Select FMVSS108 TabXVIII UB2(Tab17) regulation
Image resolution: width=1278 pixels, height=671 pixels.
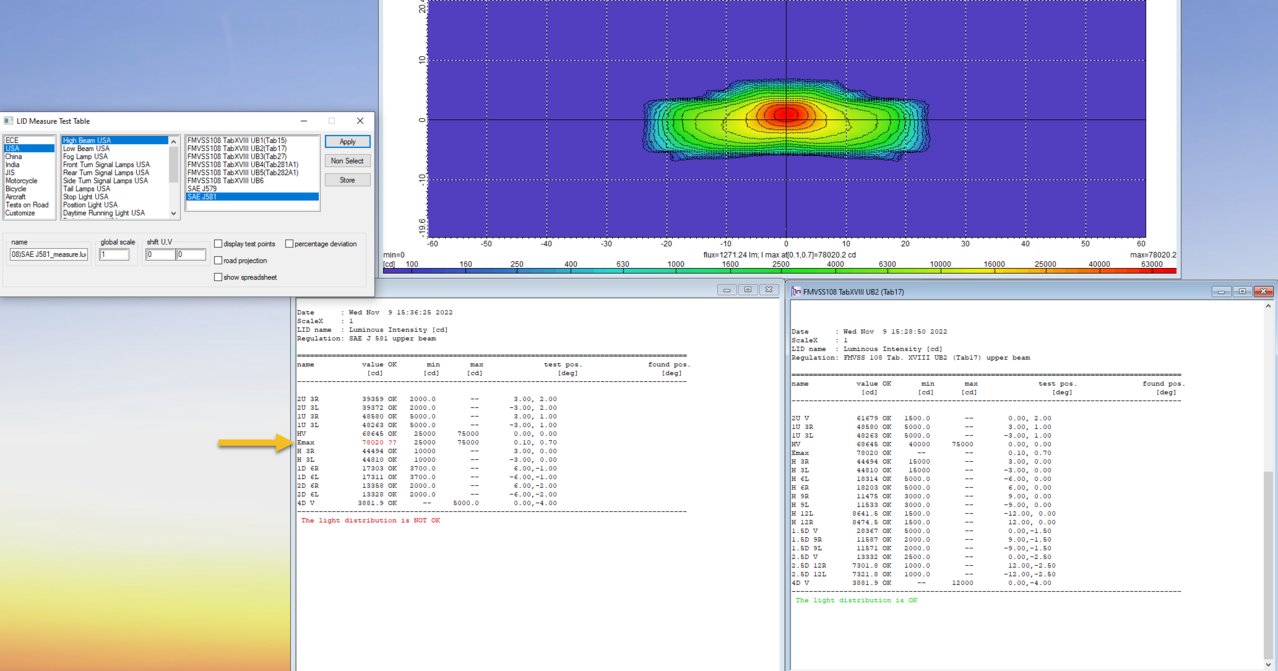click(x=252, y=148)
